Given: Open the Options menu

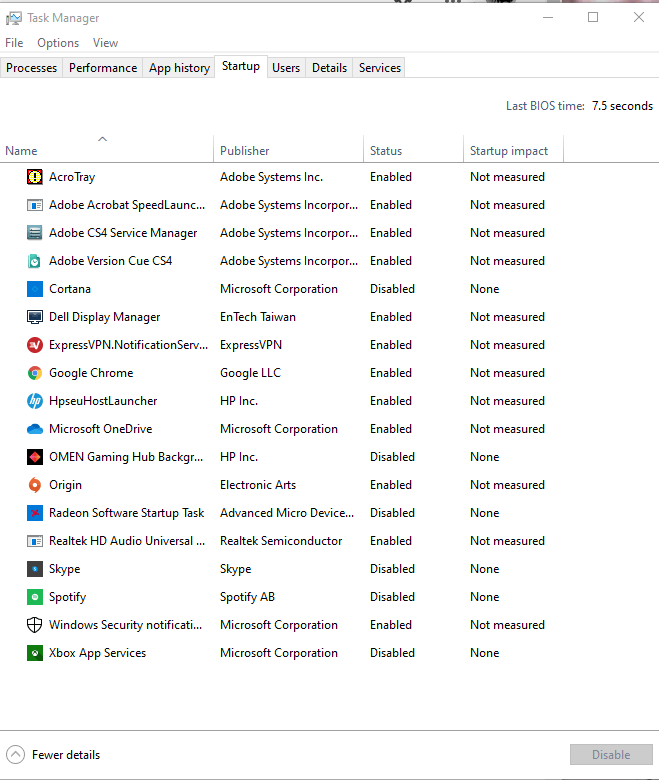Looking at the screenshot, I should (x=58, y=43).
